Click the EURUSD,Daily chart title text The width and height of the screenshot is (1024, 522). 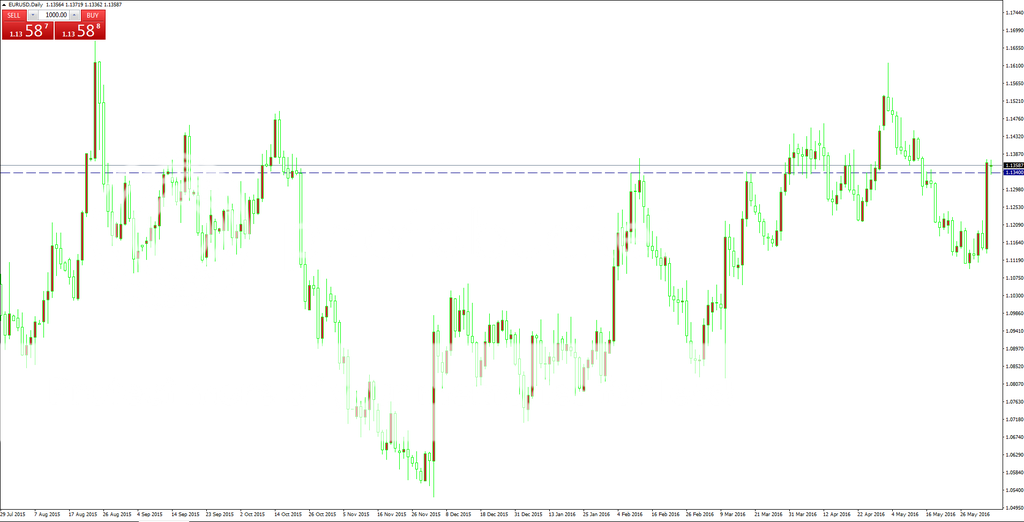click(25, 5)
